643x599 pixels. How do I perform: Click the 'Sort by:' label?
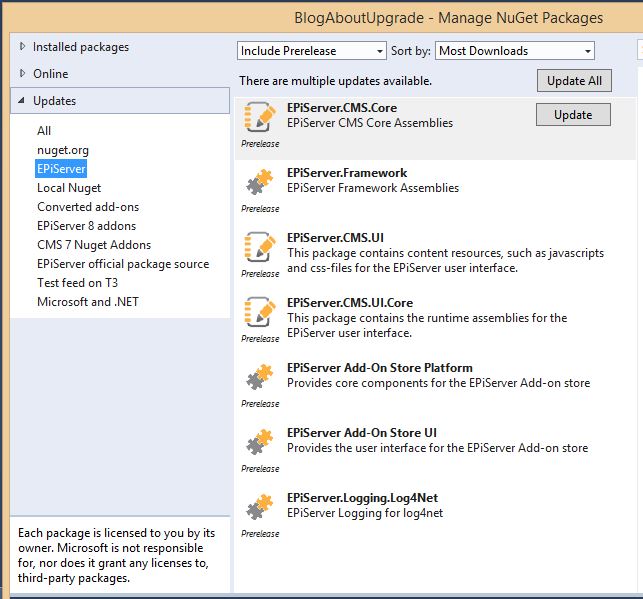[x=410, y=51]
